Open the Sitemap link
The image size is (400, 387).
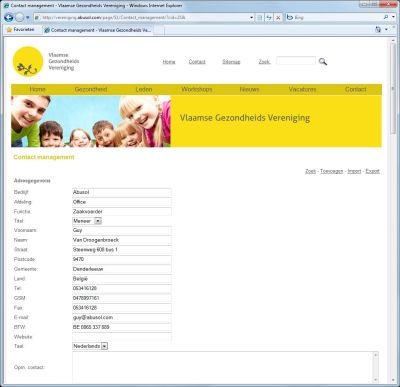pos(231,62)
